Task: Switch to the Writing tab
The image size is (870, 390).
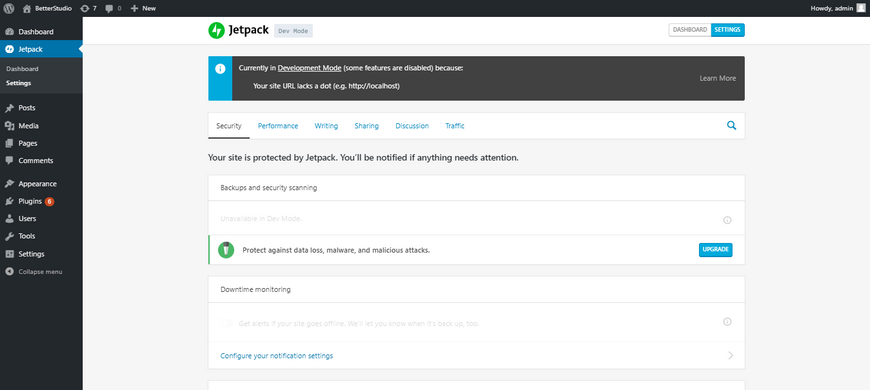Action: pyautogui.click(x=326, y=126)
